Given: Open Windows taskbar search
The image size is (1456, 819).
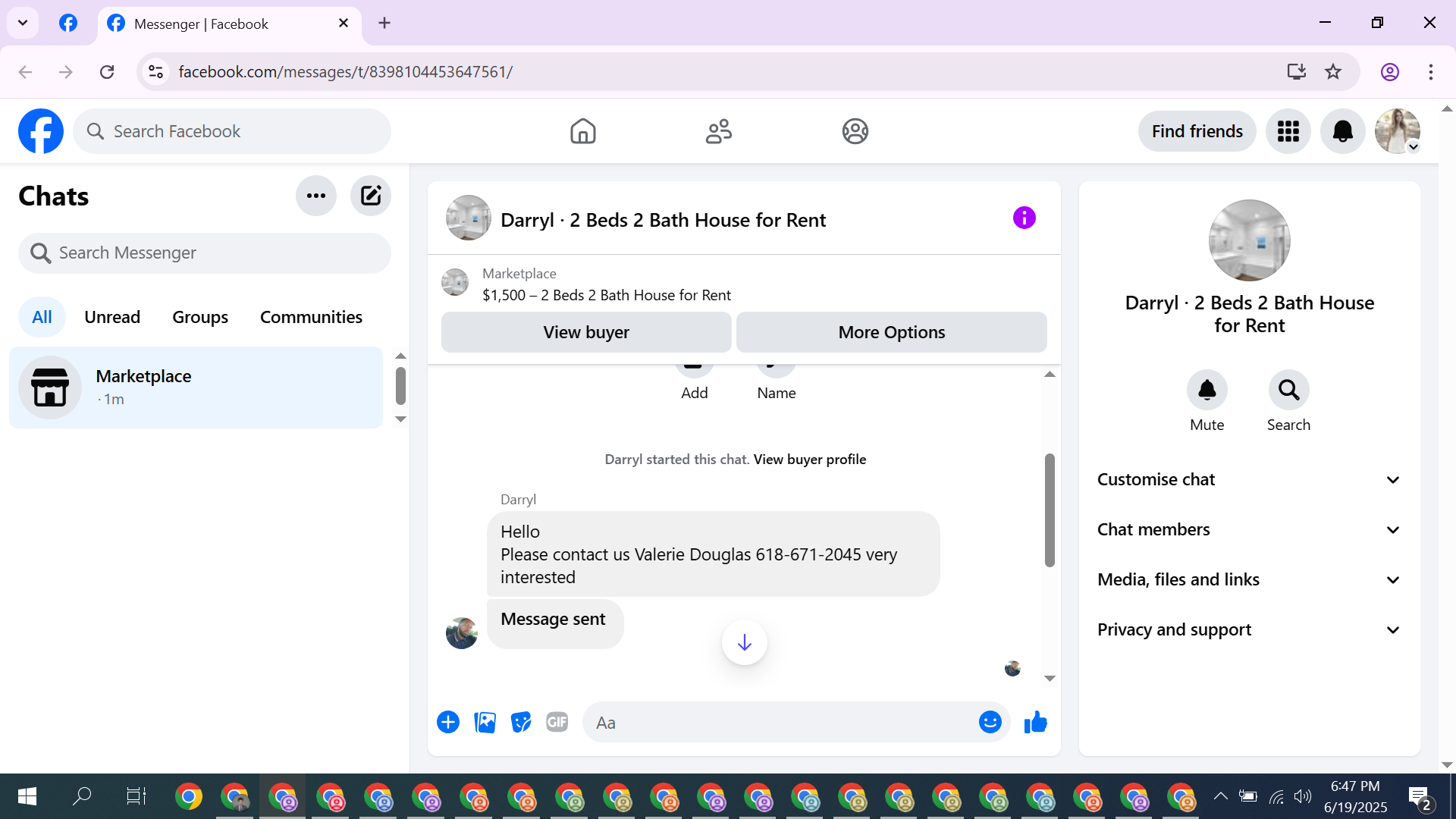Looking at the screenshot, I should [82, 796].
